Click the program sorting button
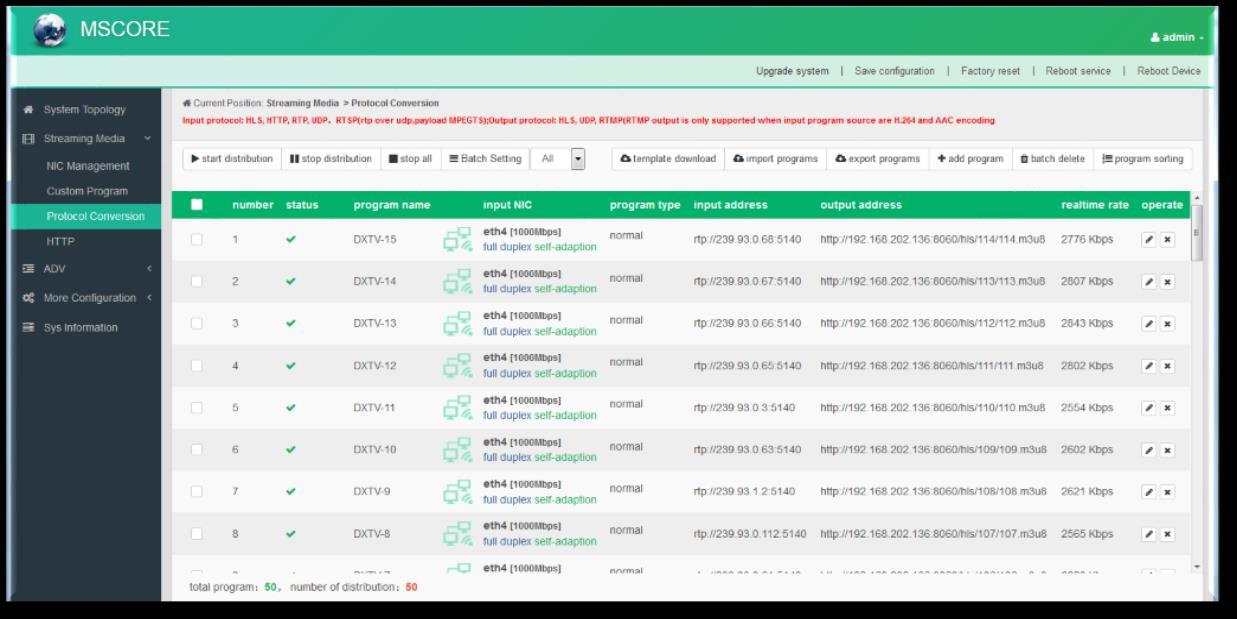Screen dimensions: 1237x619 click(x=1143, y=159)
